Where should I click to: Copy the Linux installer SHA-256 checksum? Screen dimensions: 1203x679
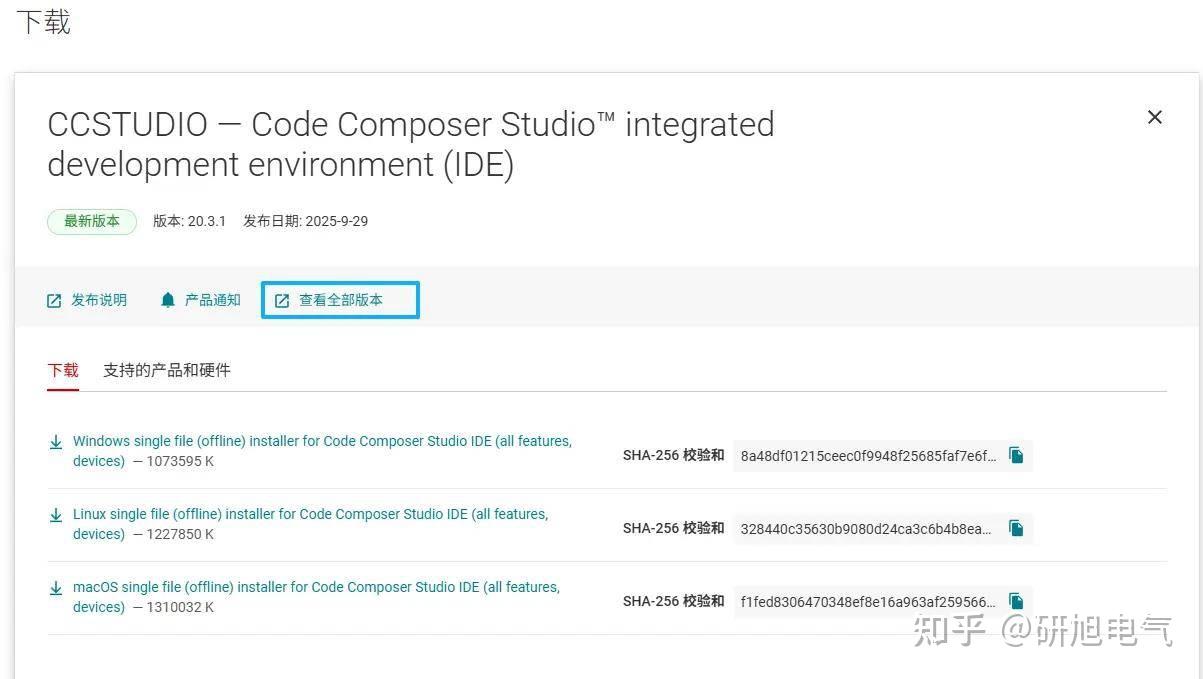(1016, 528)
